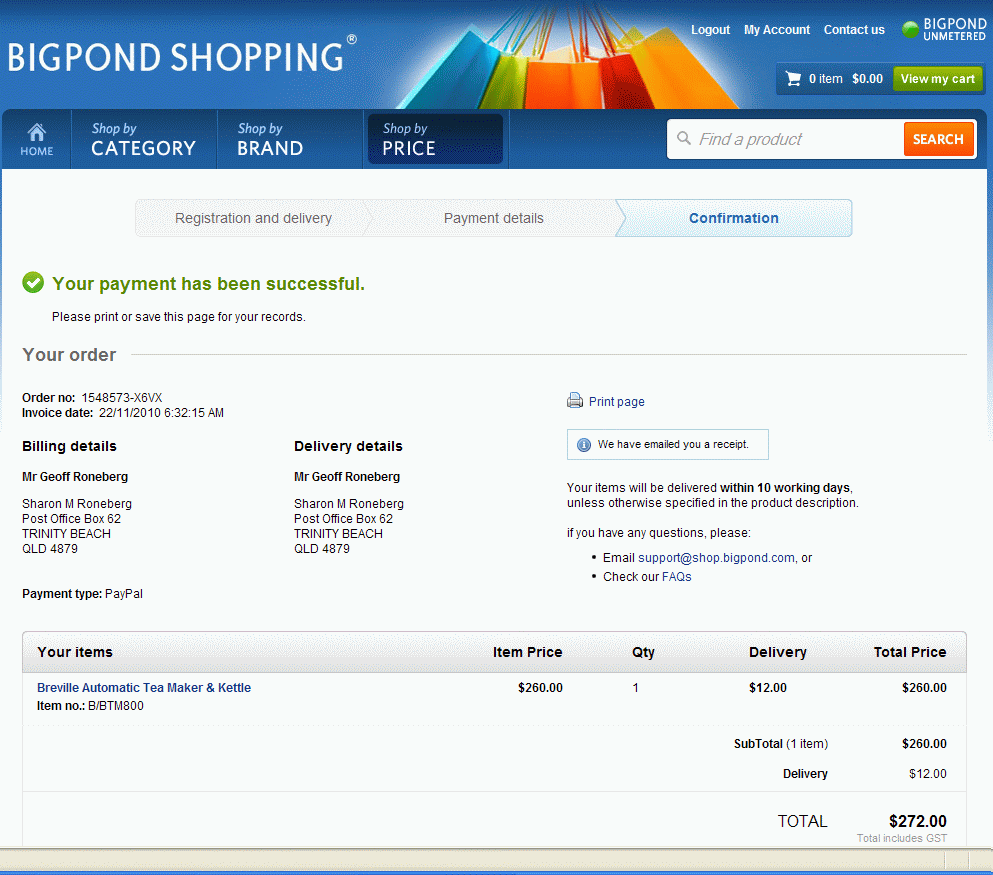Screen dimensions: 993x875
Task: Click the Total Price column header
Action: tap(909, 652)
